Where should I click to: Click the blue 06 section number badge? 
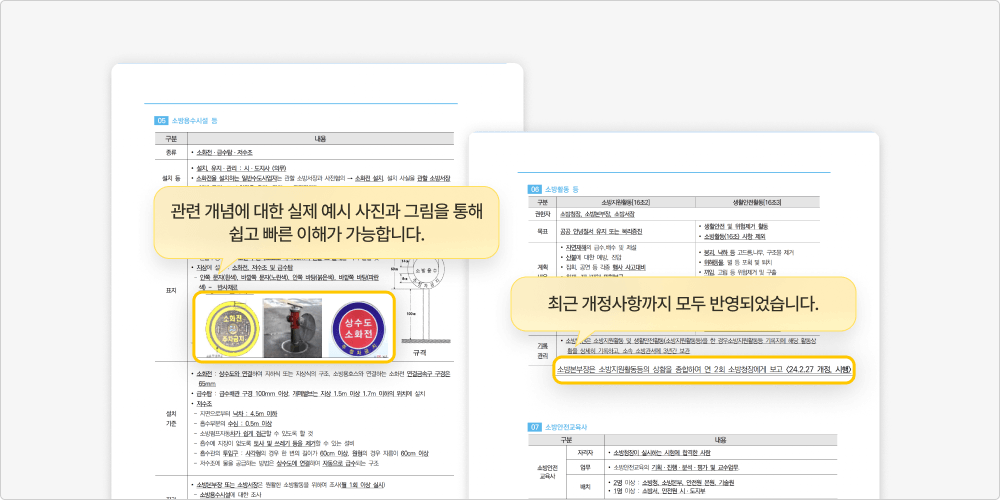coord(535,188)
